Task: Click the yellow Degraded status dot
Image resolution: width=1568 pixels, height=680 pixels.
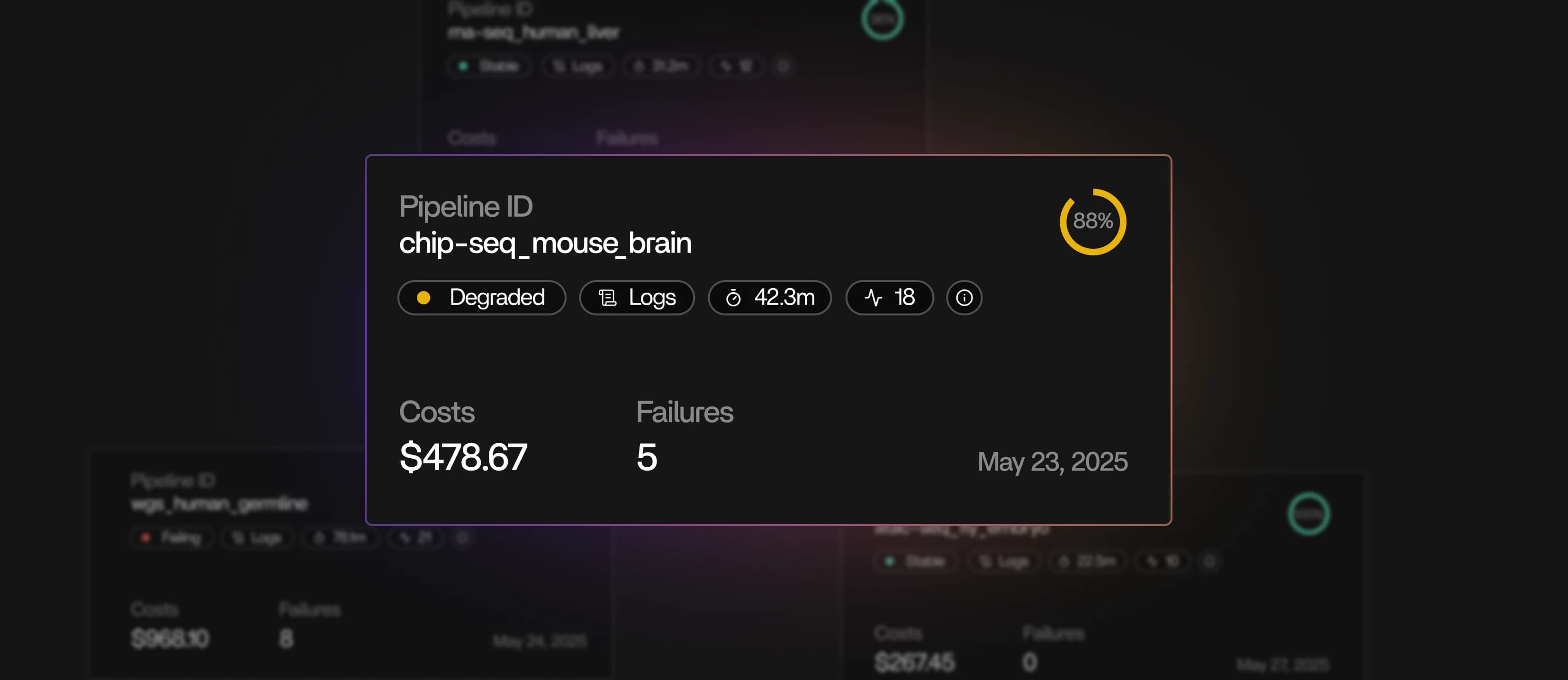Action: (x=424, y=298)
